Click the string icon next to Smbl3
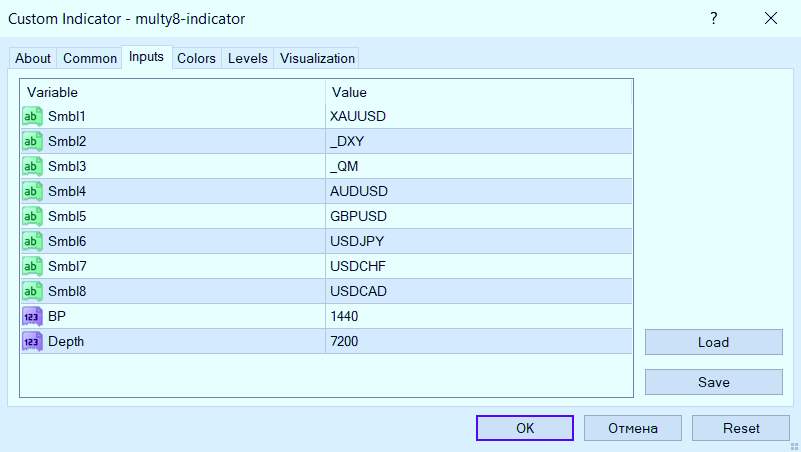Viewport: 801px width, 452px height. (31, 166)
